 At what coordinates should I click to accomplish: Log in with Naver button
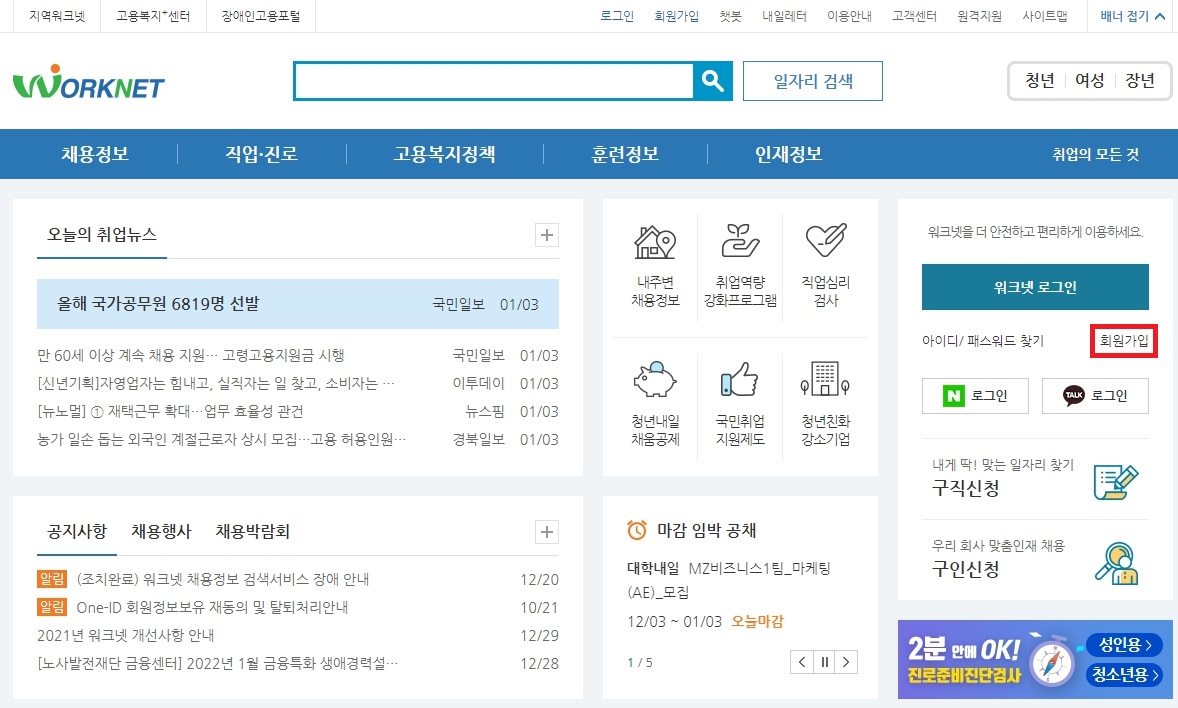pyautogui.click(x=975, y=395)
